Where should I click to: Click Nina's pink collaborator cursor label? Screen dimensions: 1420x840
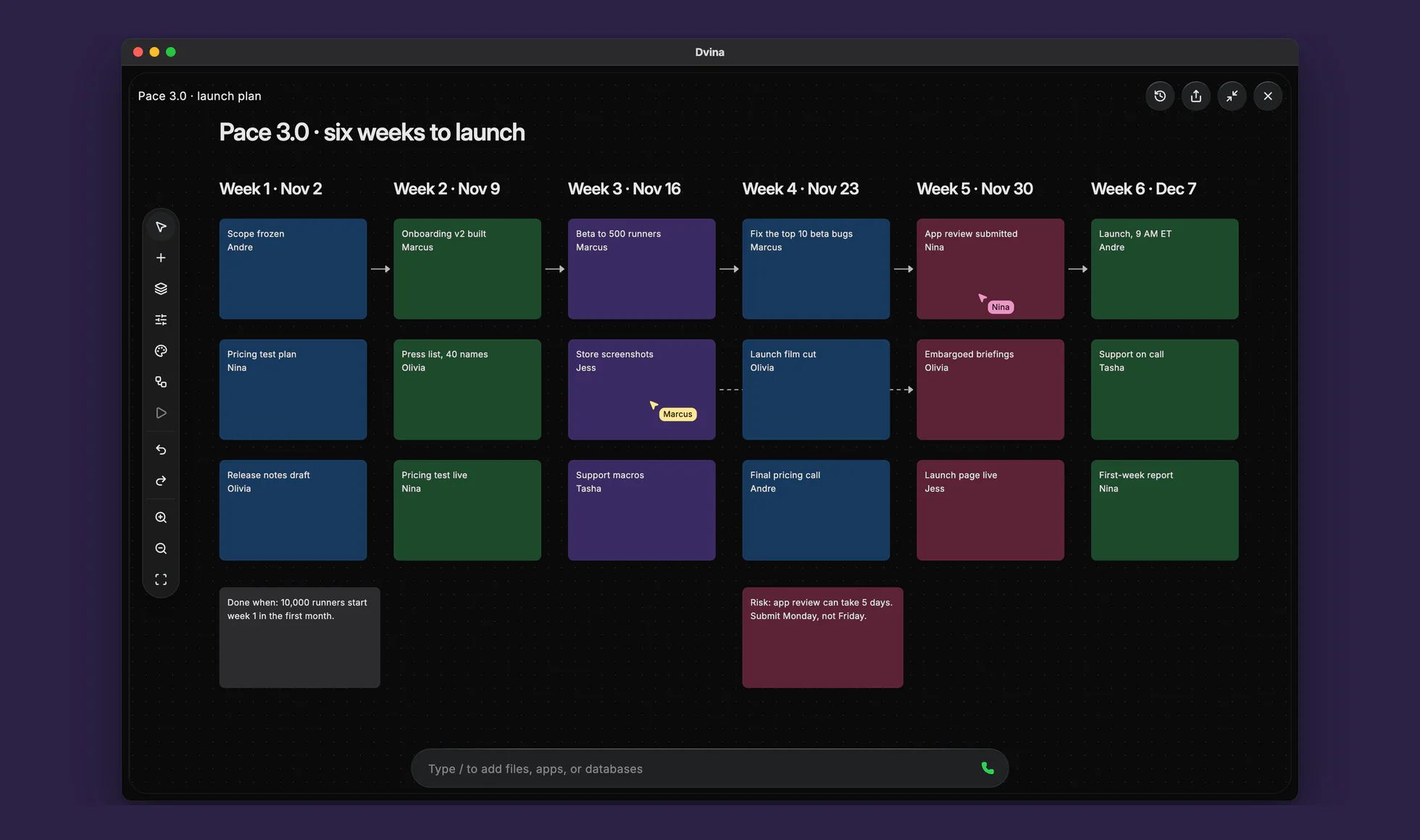click(1001, 307)
